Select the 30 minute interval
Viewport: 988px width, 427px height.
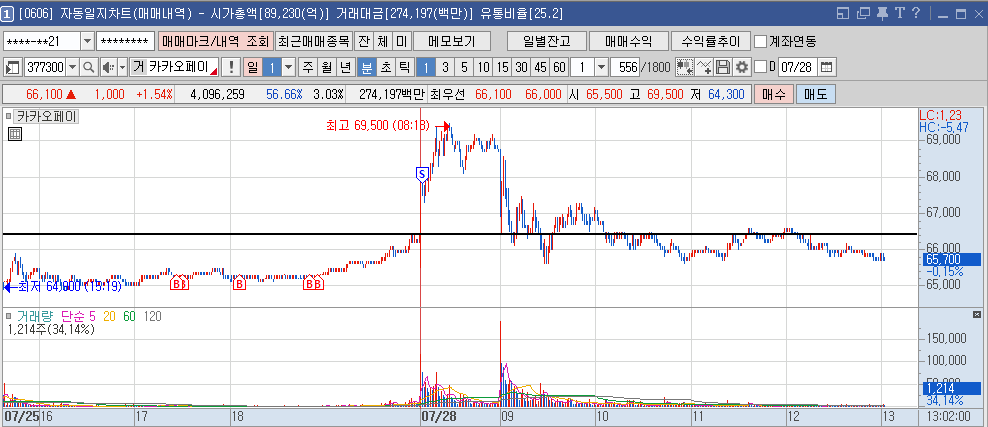521,67
